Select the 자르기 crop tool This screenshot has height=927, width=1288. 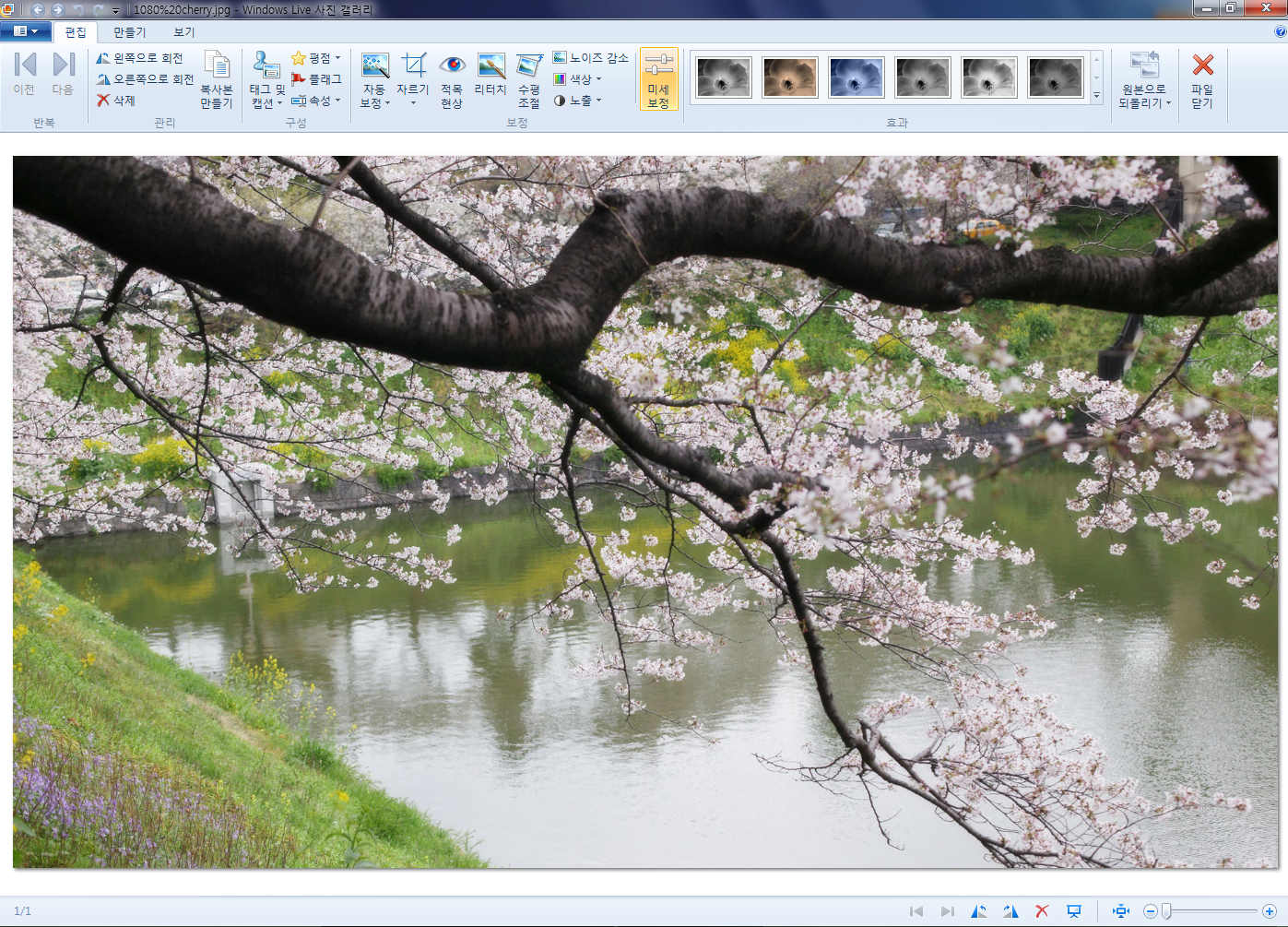[413, 72]
